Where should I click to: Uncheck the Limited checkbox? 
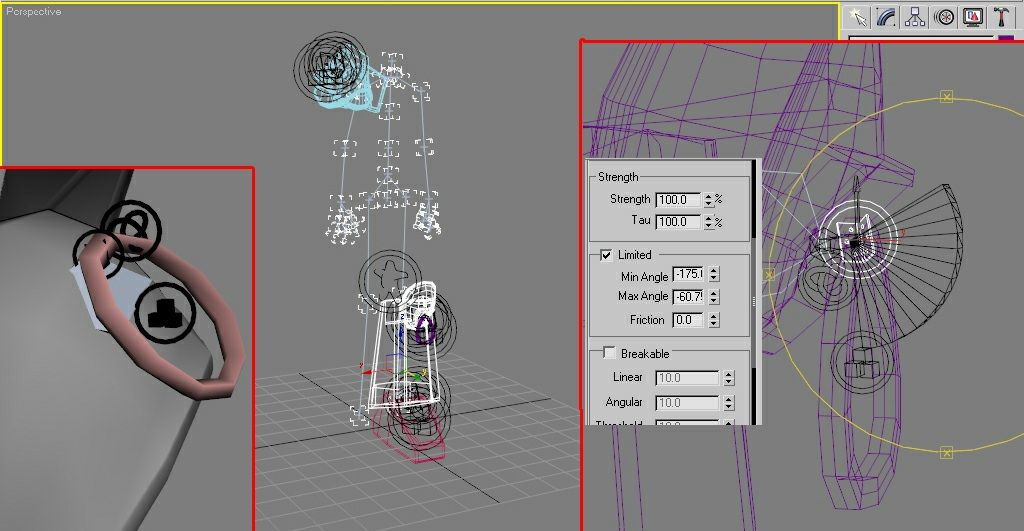(x=606, y=255)
